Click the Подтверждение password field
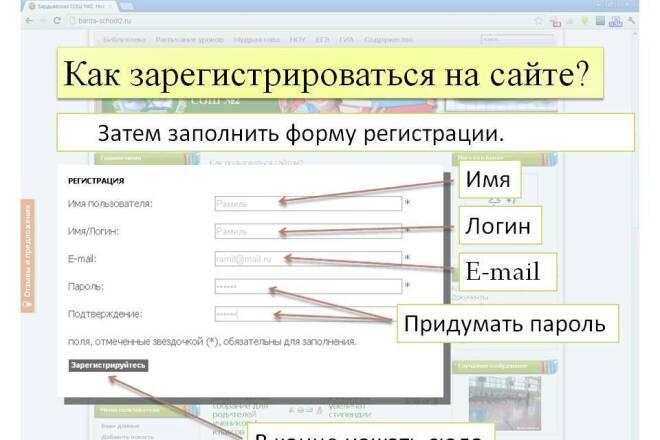Viewport: 660px width, 440px height. (x=308, y=314)
